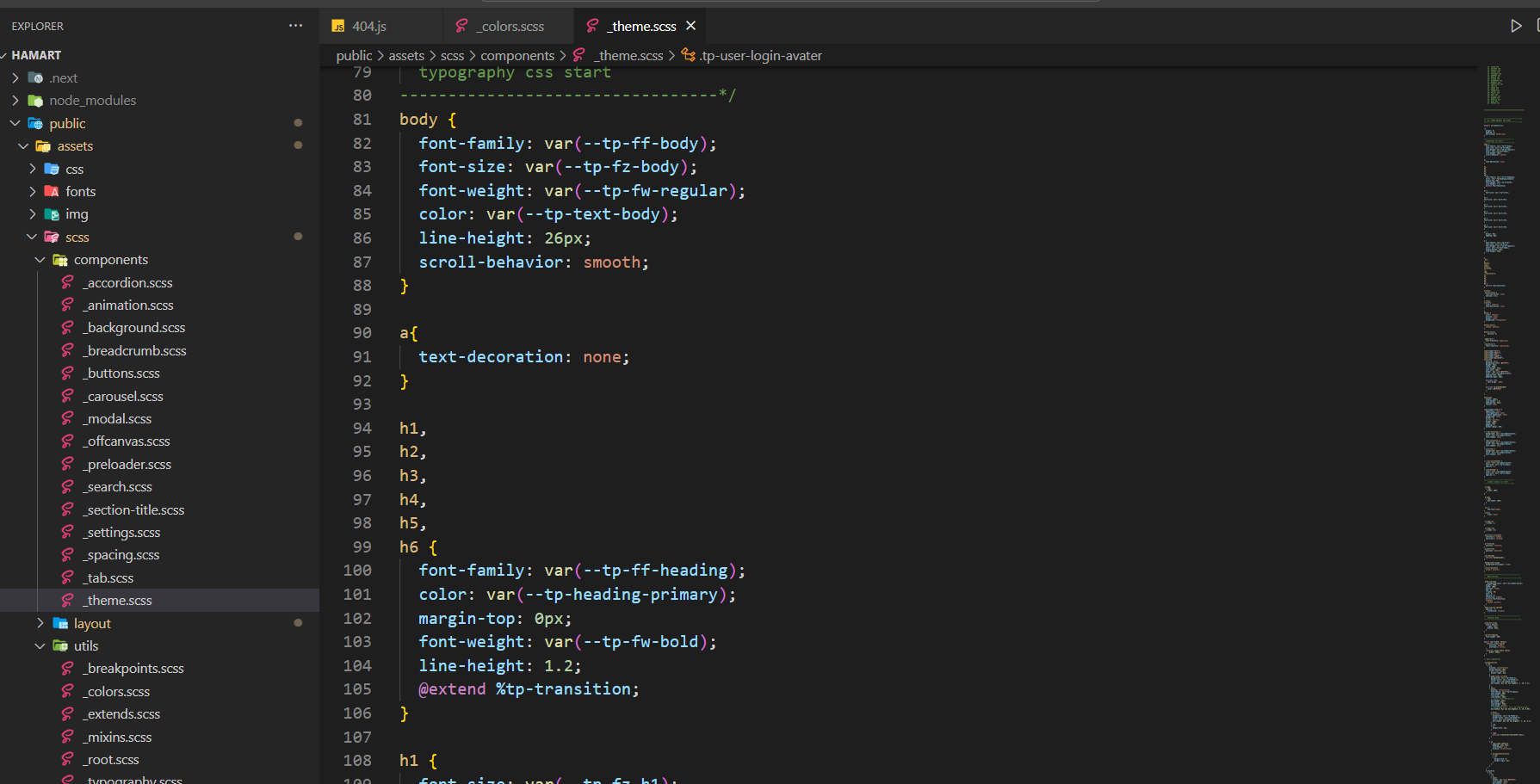Open _extends.scss file

[x=121, y=713]
